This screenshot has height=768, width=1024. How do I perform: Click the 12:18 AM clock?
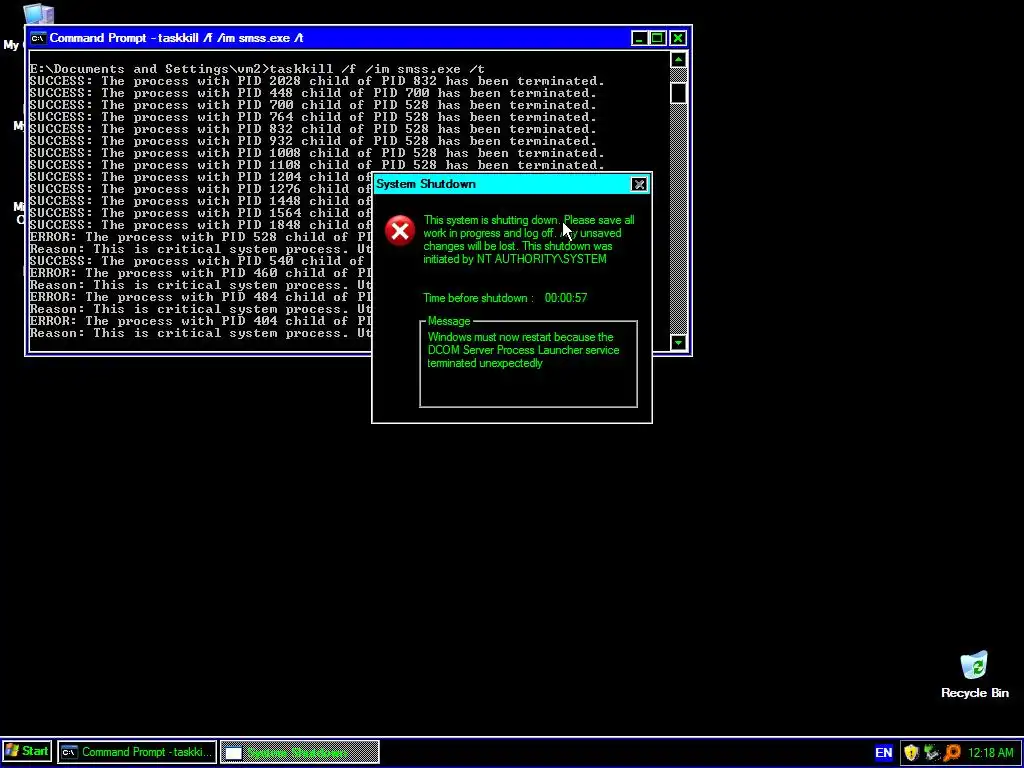pos(991,753)
